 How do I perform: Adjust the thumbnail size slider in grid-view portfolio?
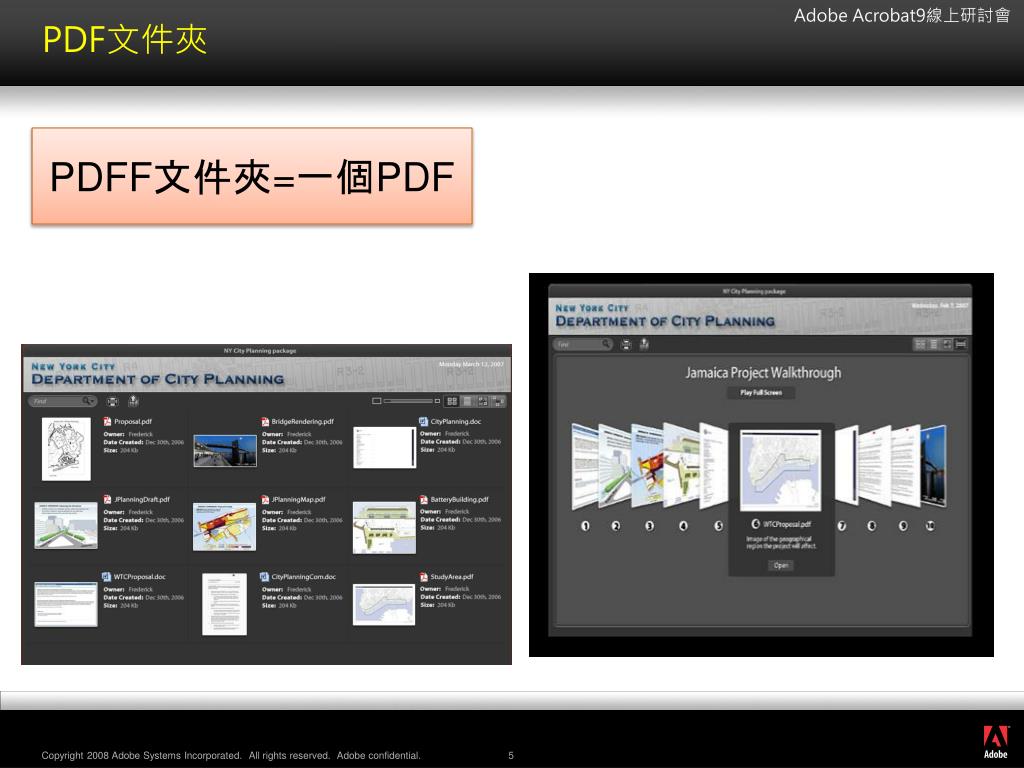pos(408,401)
